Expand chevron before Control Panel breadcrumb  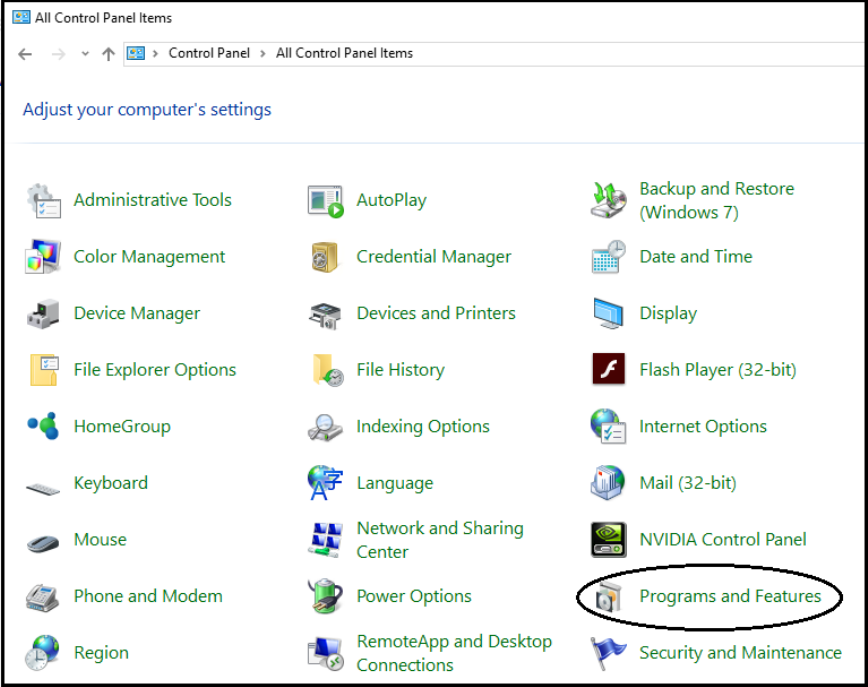tap(156, 53)
